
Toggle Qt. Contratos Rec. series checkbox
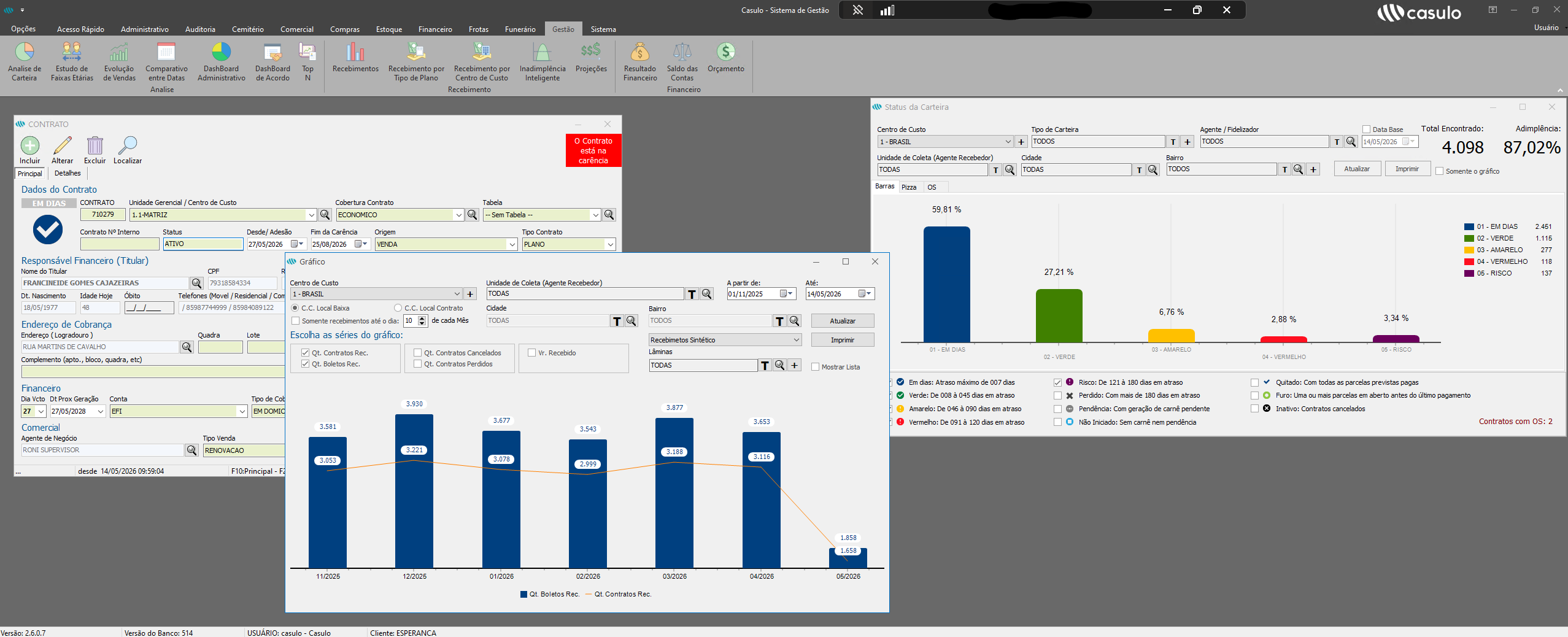(305, 353)
